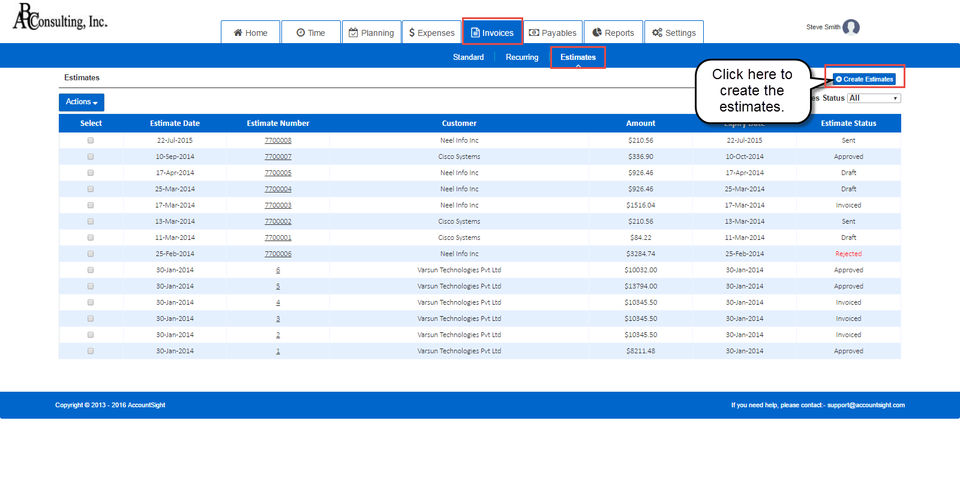Click the Customer column header
Screen dimensions: 960x490
[459, 123]
